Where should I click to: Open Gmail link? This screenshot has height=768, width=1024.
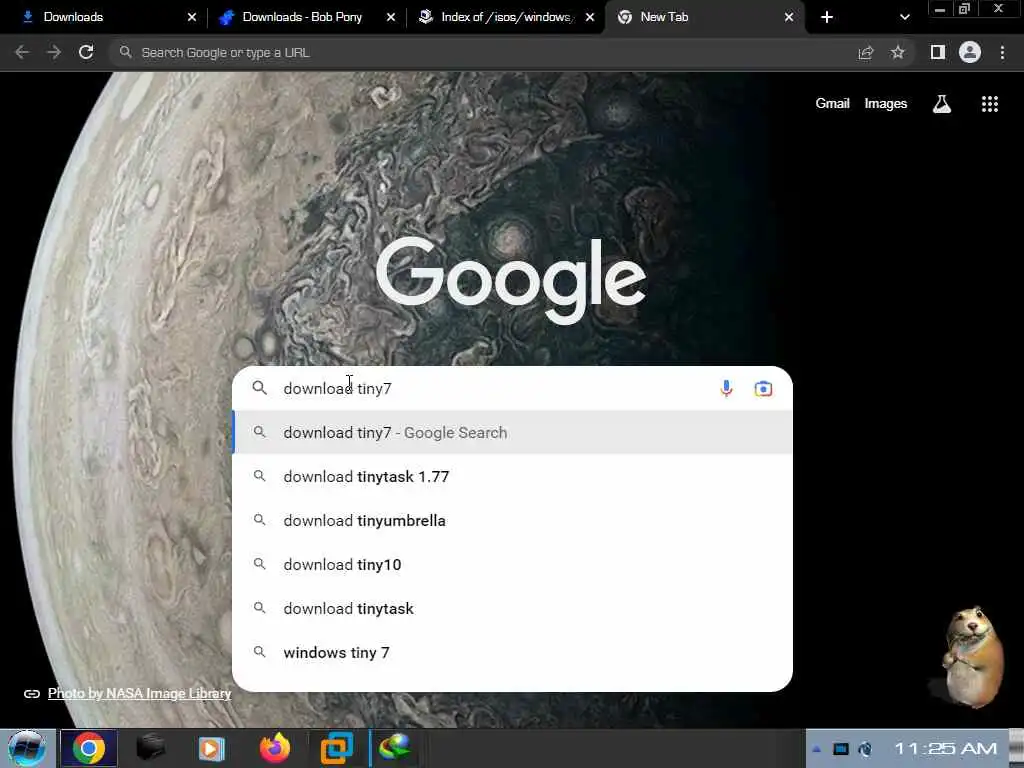point(833,103)
